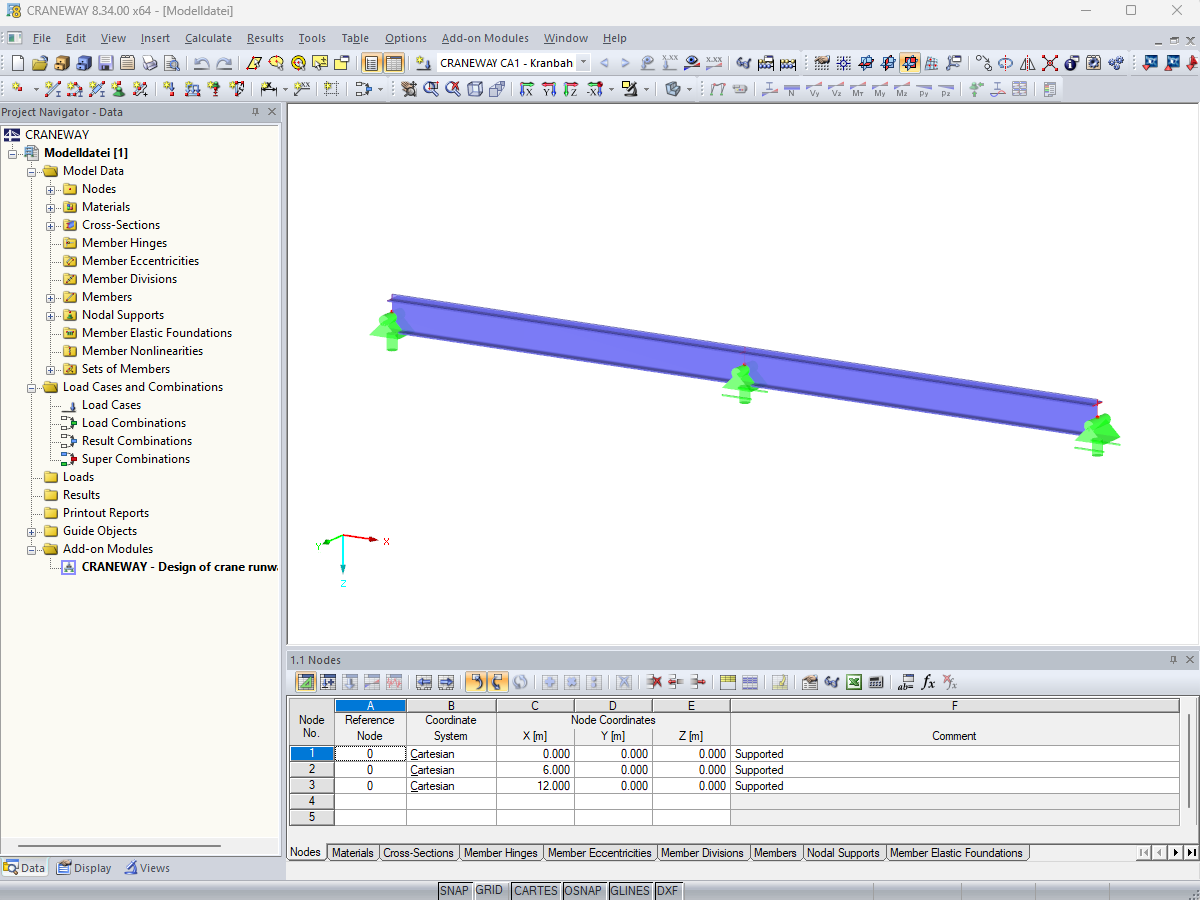This screenshot has height=900, width=1200.
Task: Click the Mirror tool icon in toolbar
Action: 1027,63
